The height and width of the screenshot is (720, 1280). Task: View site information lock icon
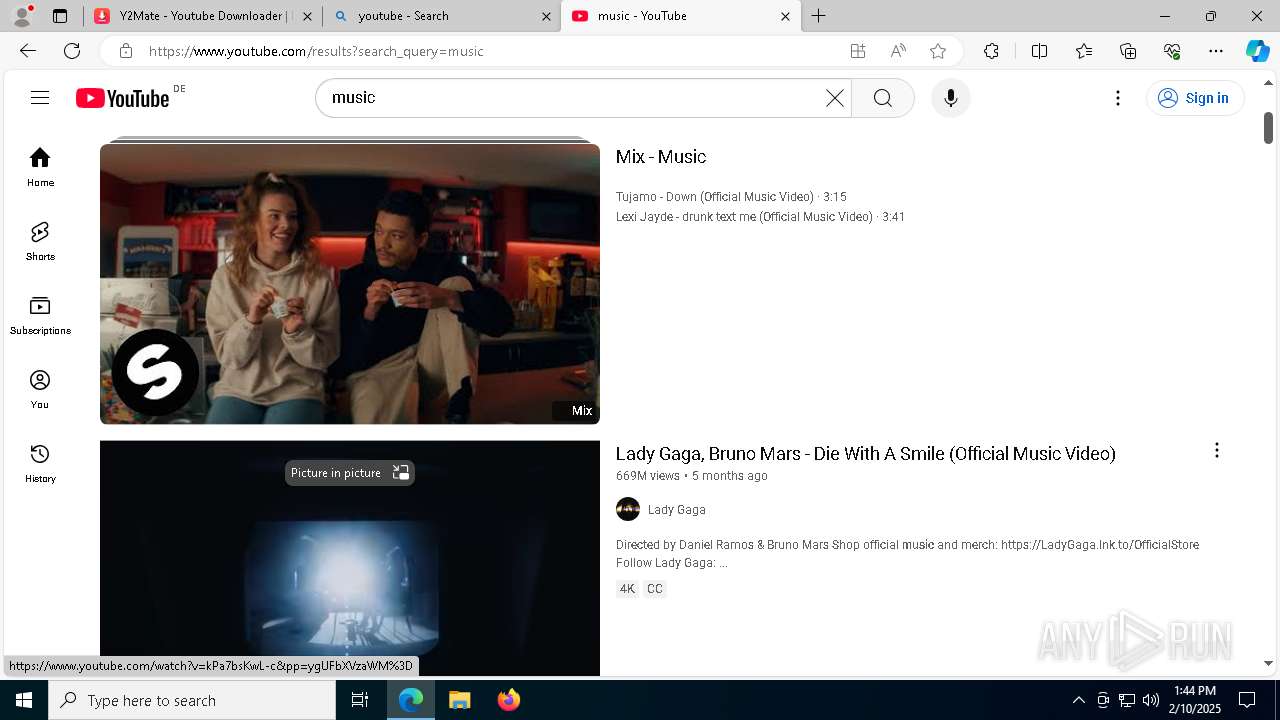[126, 51]
